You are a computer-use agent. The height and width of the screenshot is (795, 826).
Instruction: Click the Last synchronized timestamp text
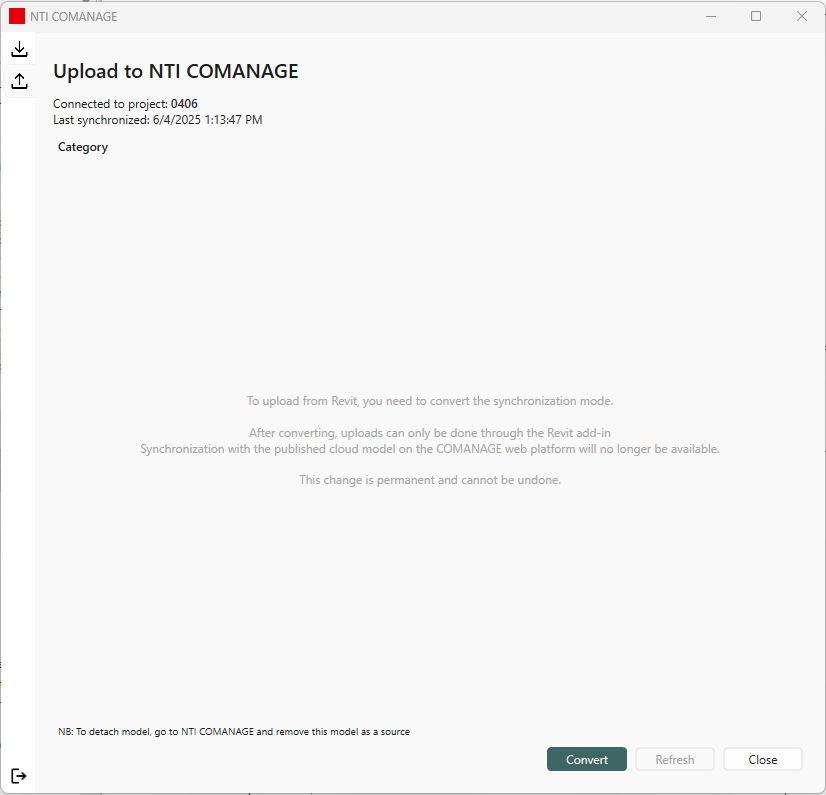158,120
